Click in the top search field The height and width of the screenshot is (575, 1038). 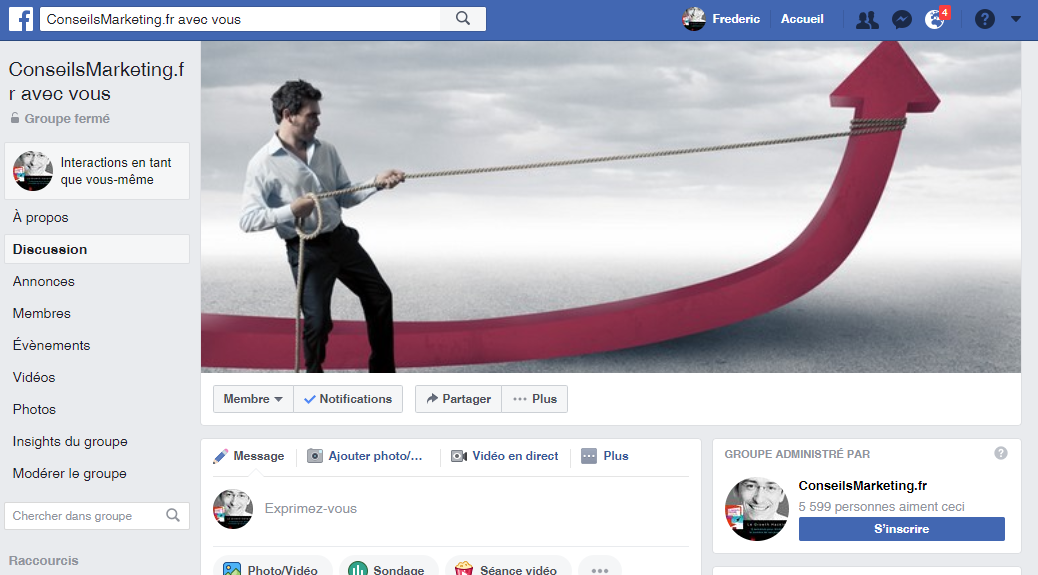click(x=240, y=19)
